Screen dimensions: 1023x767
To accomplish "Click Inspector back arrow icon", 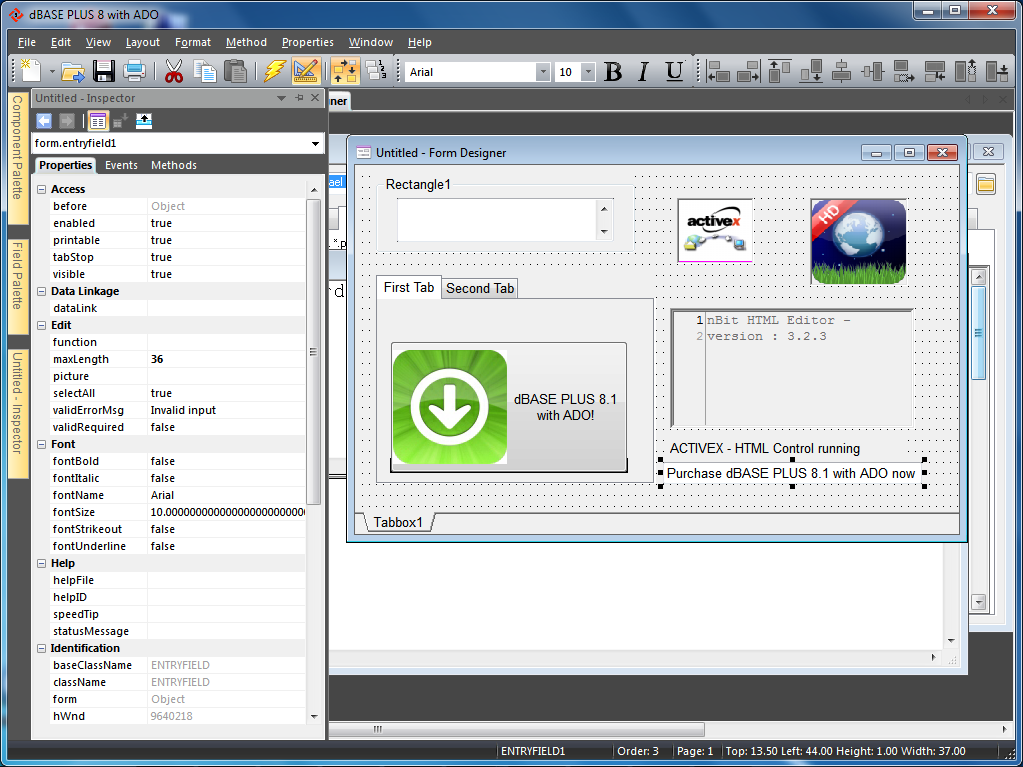I will [x=44, y=121].
